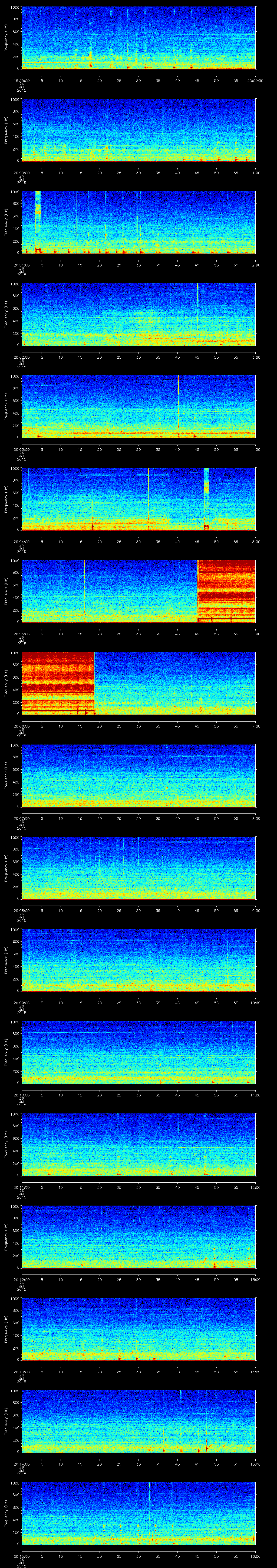Click Frequency (Hz) axis label of 19:59:00 panel
The height and width of the screenshot is (1568, 277).
pos(6,38)
